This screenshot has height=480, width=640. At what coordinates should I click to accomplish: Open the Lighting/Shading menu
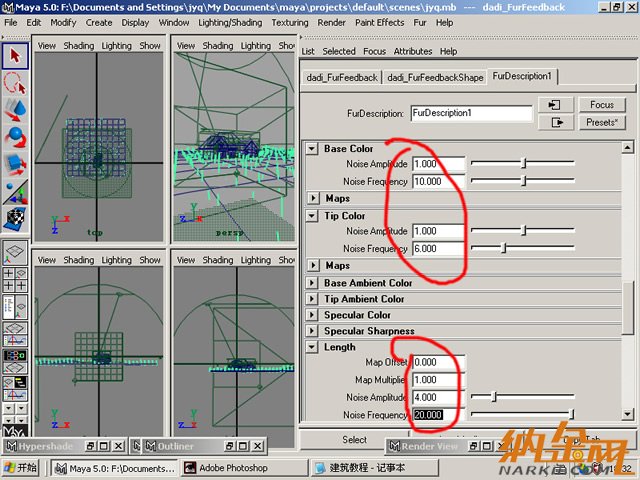tap(230, 23)
